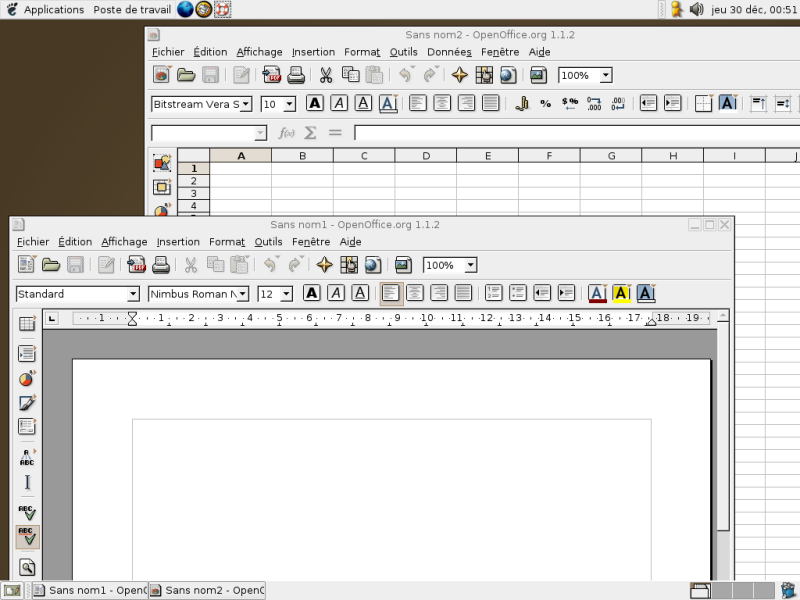Click the Cut scissors in the Calc toolbar
Image resolution: width=800 pixels, height=600 pixels.
point(326,75)
